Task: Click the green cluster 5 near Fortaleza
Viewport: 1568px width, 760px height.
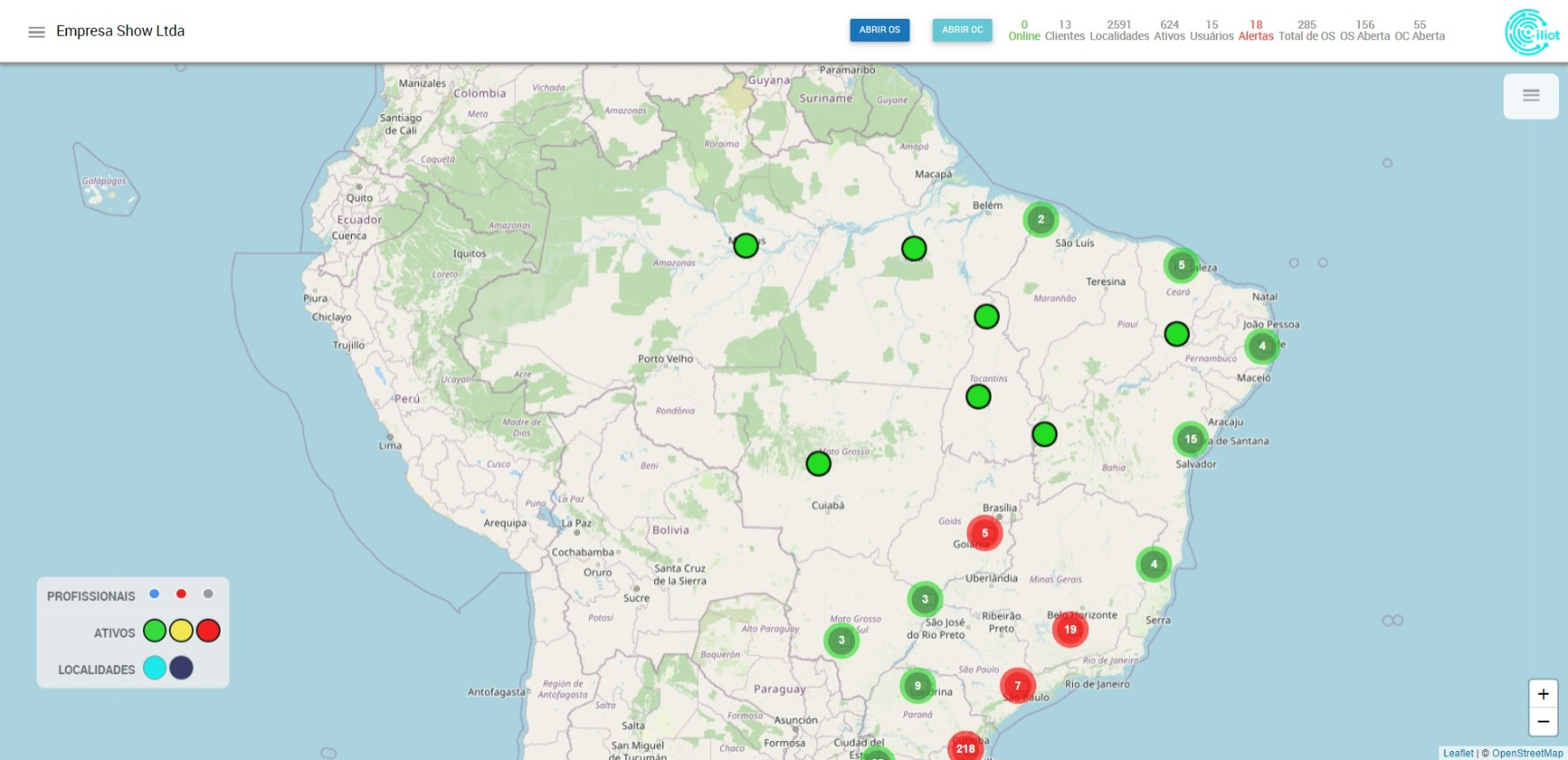Action: pyautogui.click(x=1181, y=265)
